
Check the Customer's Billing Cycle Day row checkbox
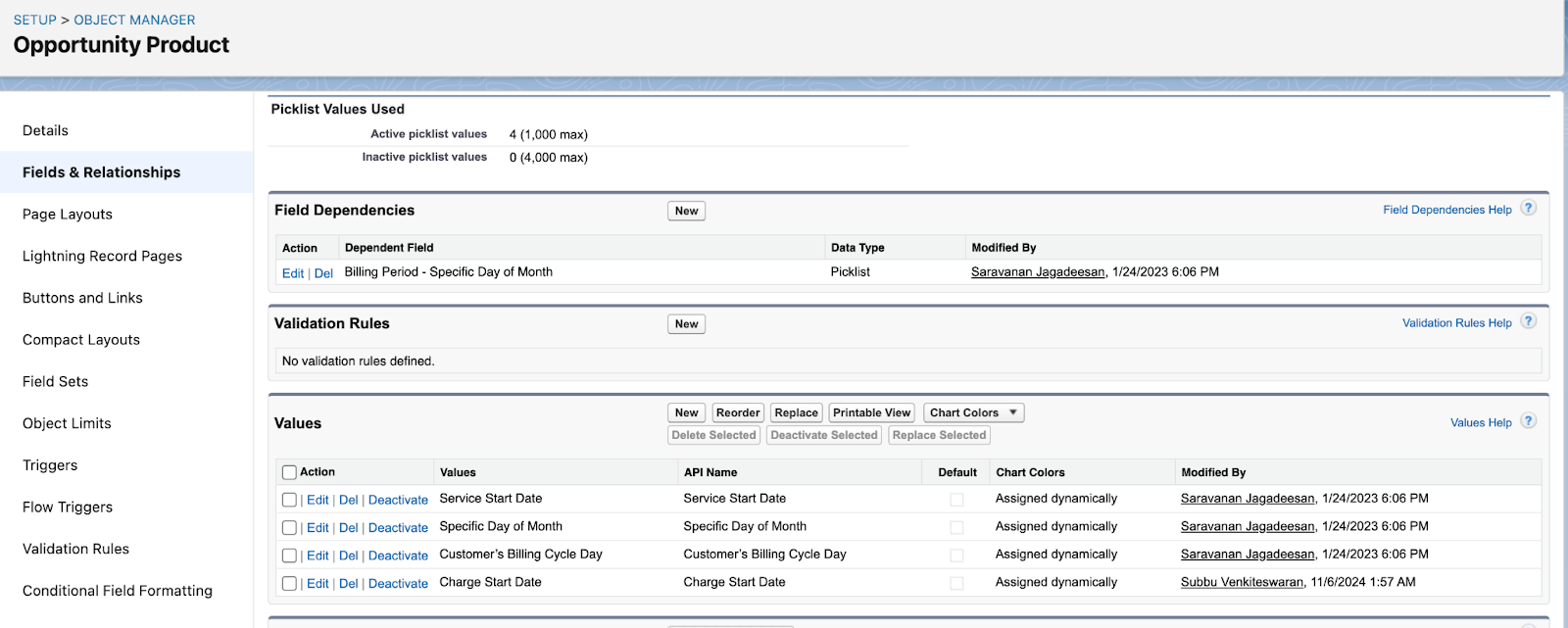coord(289,556)
